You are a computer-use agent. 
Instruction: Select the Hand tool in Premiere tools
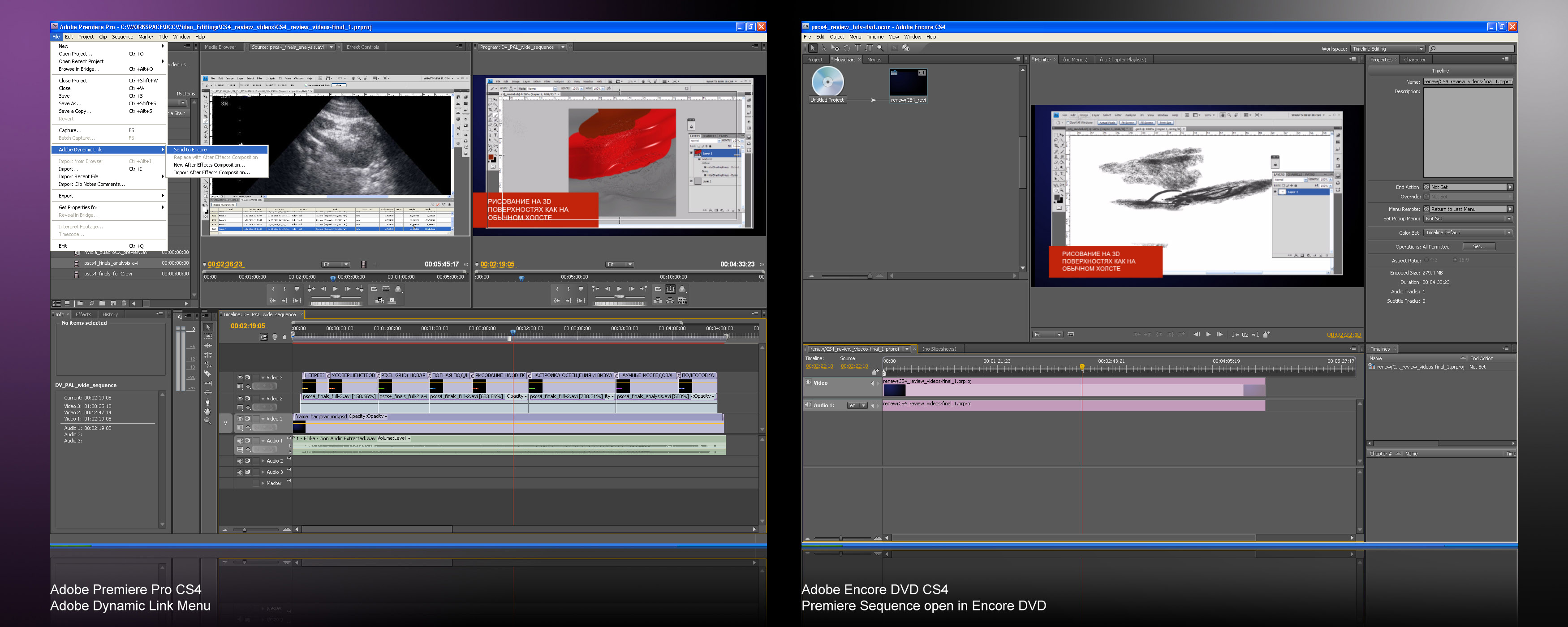(x=207, y=412)
